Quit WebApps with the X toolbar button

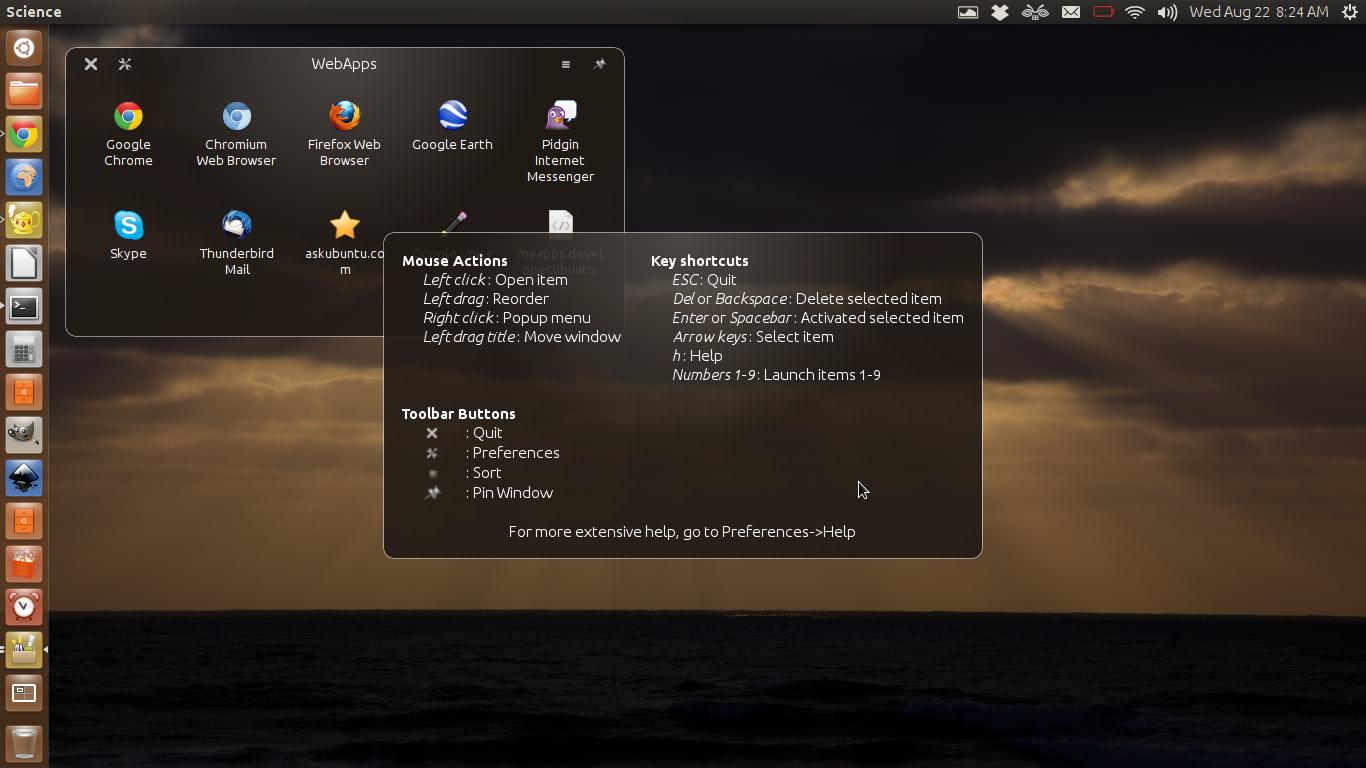pyautogui.click(x=91, y=64)
